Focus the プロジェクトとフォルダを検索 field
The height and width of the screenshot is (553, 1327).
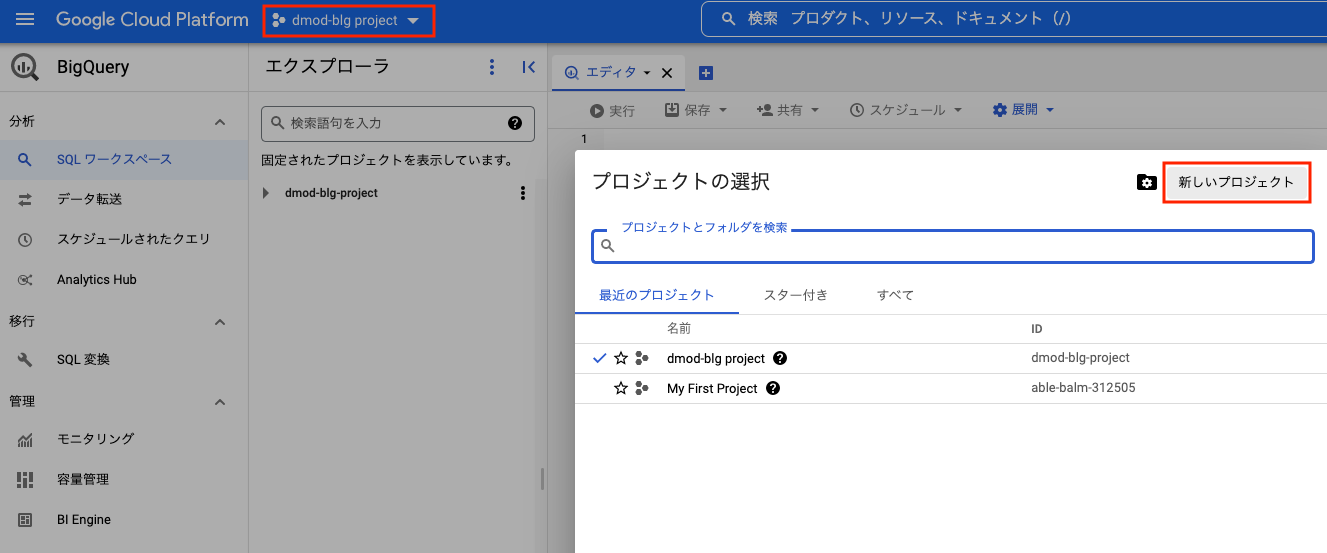coord(953,245)
